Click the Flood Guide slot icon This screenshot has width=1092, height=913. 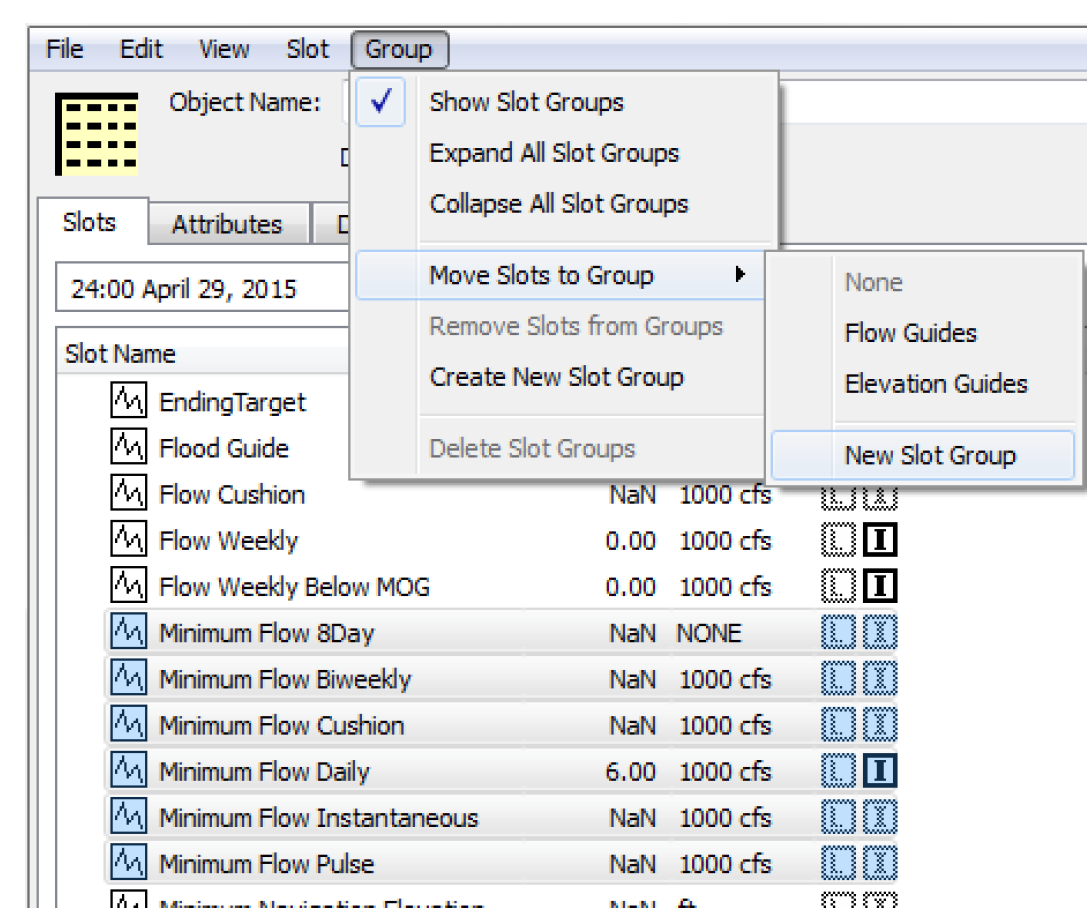tap(128, 449)
